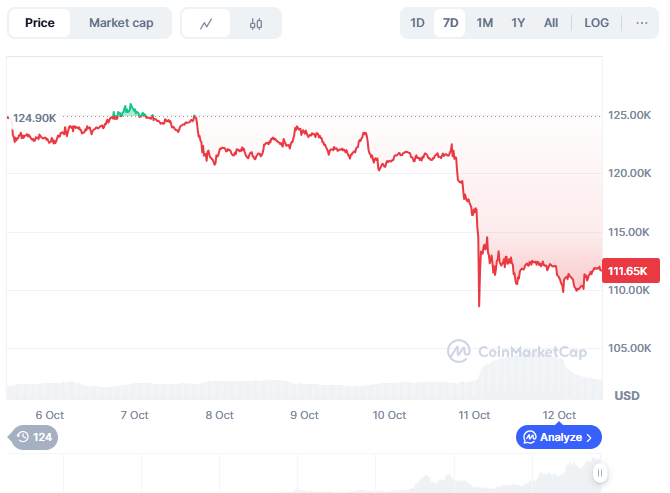Image resolution: width=670 pixels, height=493 pixels.
Task: Click the Analyze sparkle icon
Action: pyautogui.click(x=529, y=437)
